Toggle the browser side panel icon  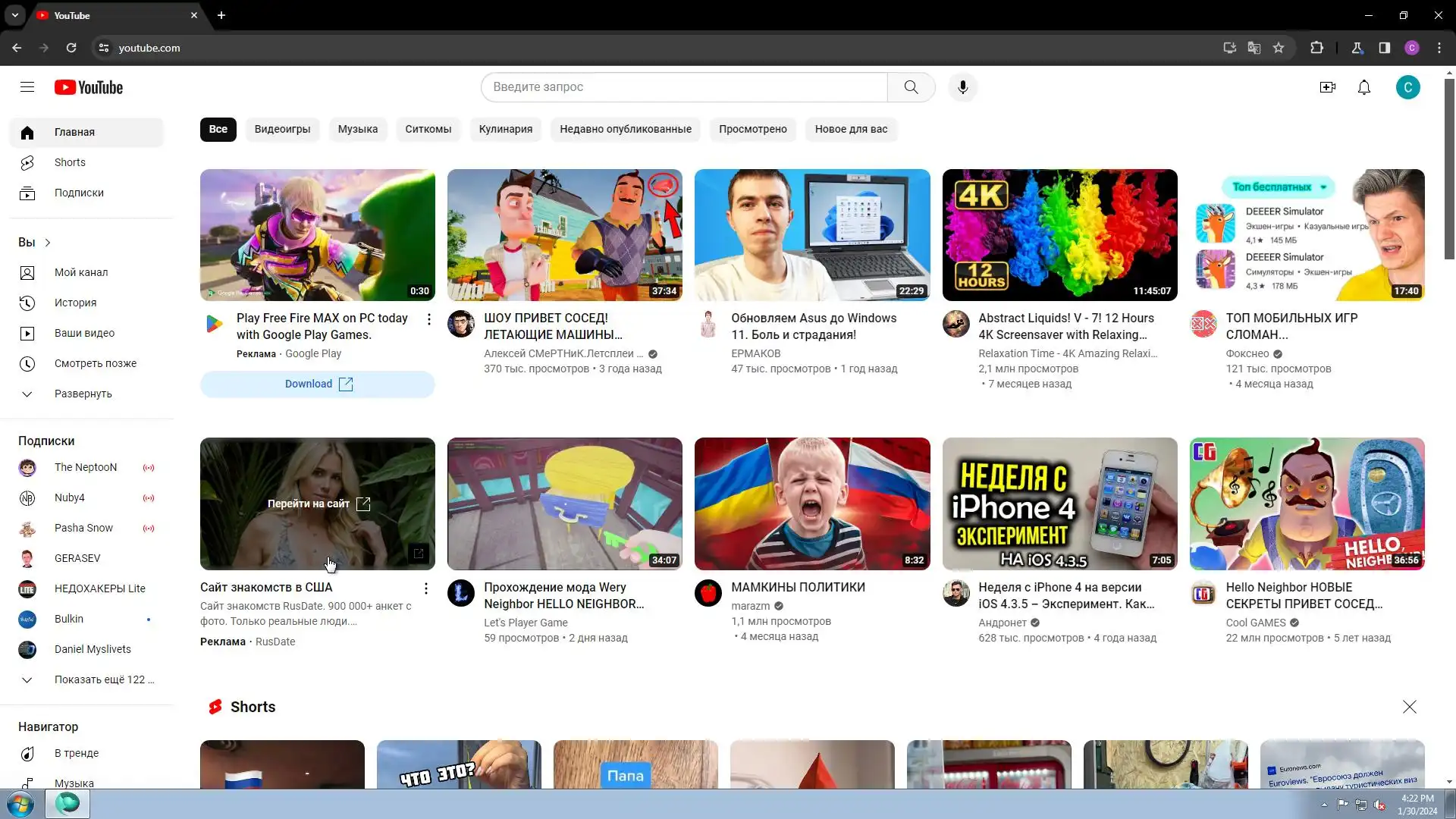[1384, 48]
